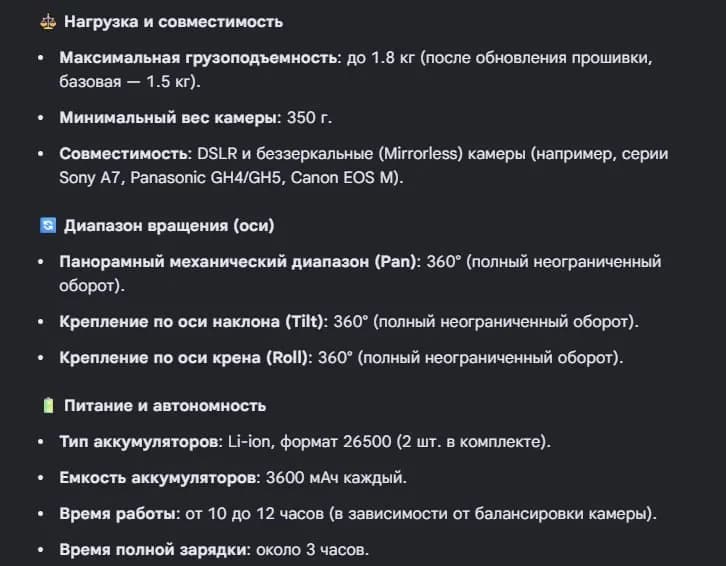
Task: Select heading 'Диапазон вращения (оси)'
Action: (x=169, y=226)
